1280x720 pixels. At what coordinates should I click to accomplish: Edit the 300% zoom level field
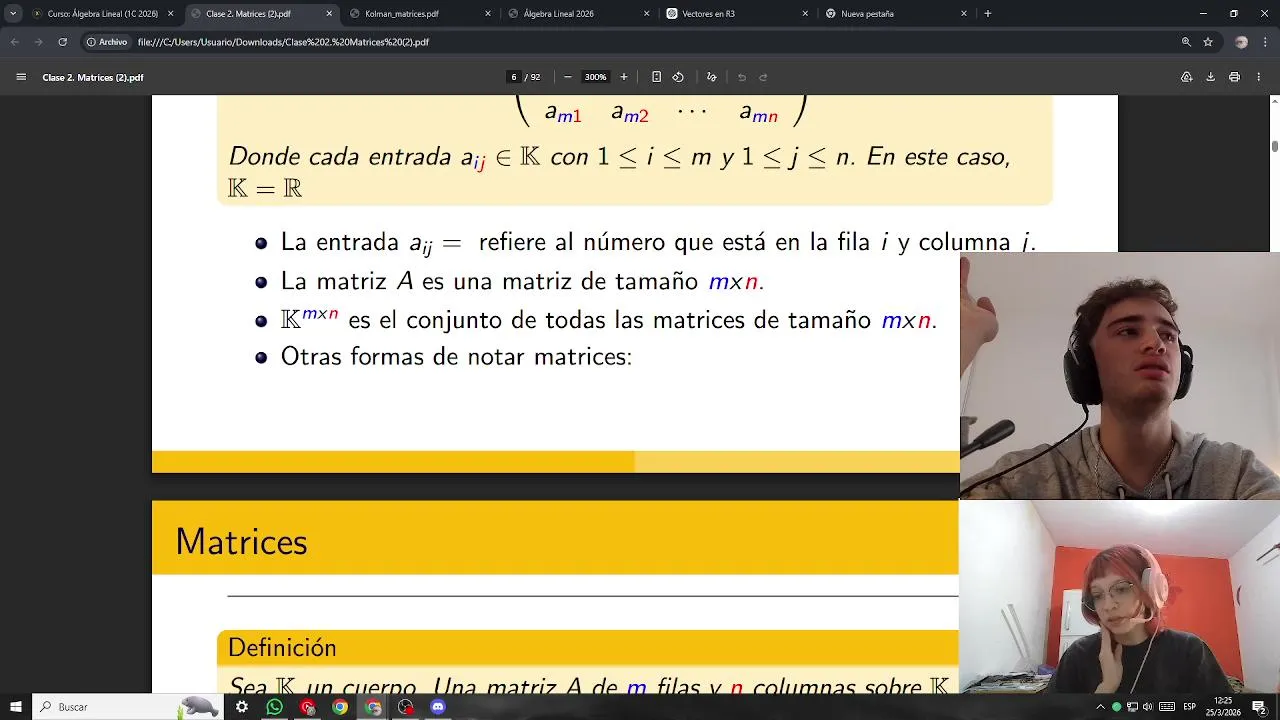tap(596, 77)
